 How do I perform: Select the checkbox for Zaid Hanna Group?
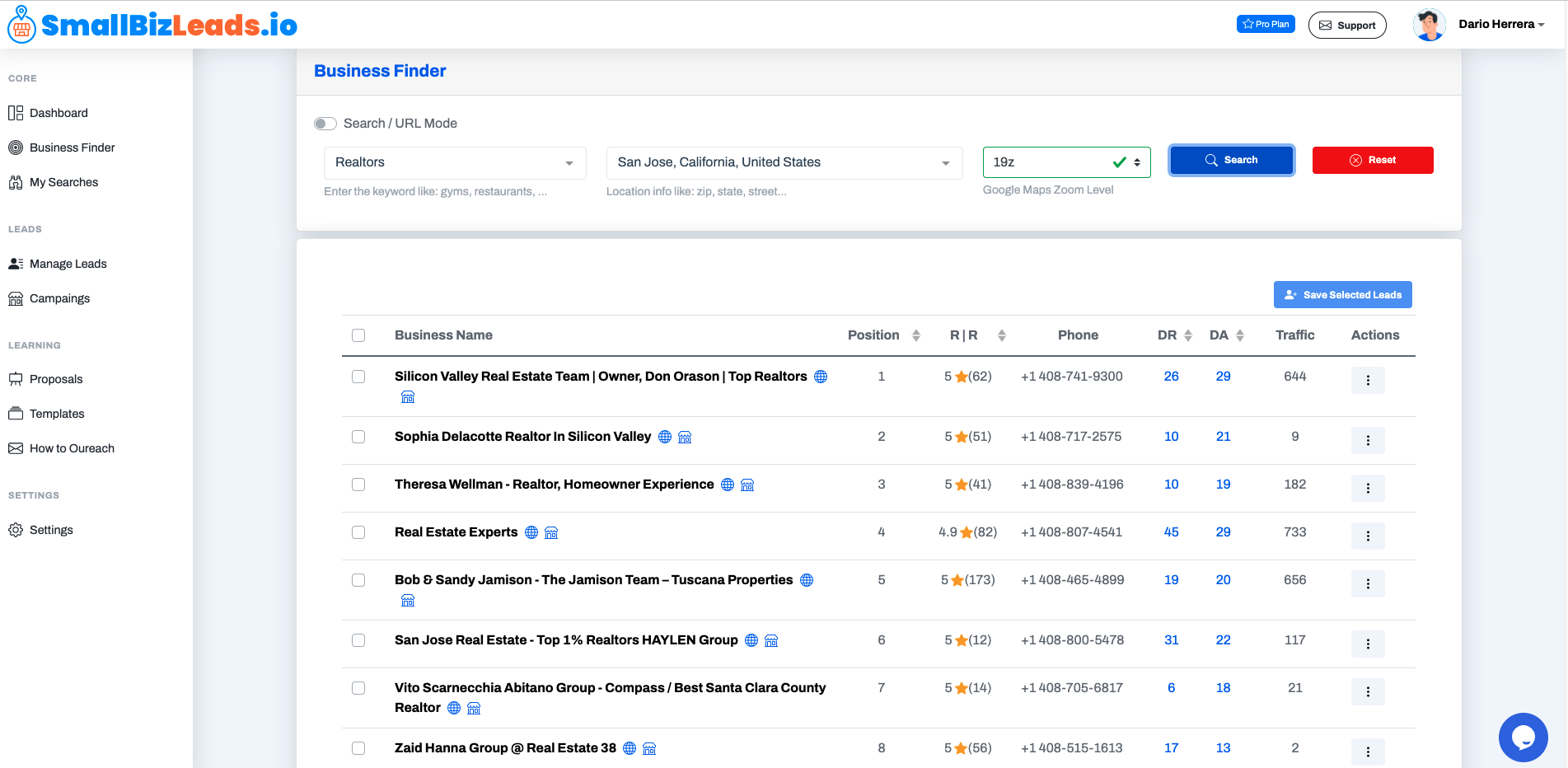coord(358,748)
